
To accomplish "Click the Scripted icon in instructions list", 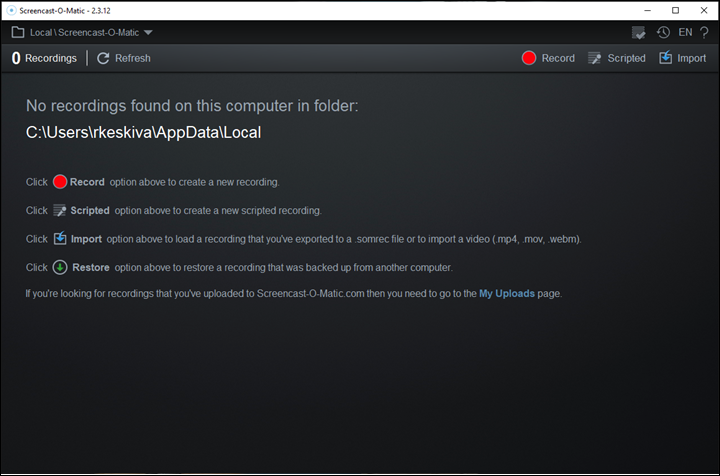I will pos(60,210).
